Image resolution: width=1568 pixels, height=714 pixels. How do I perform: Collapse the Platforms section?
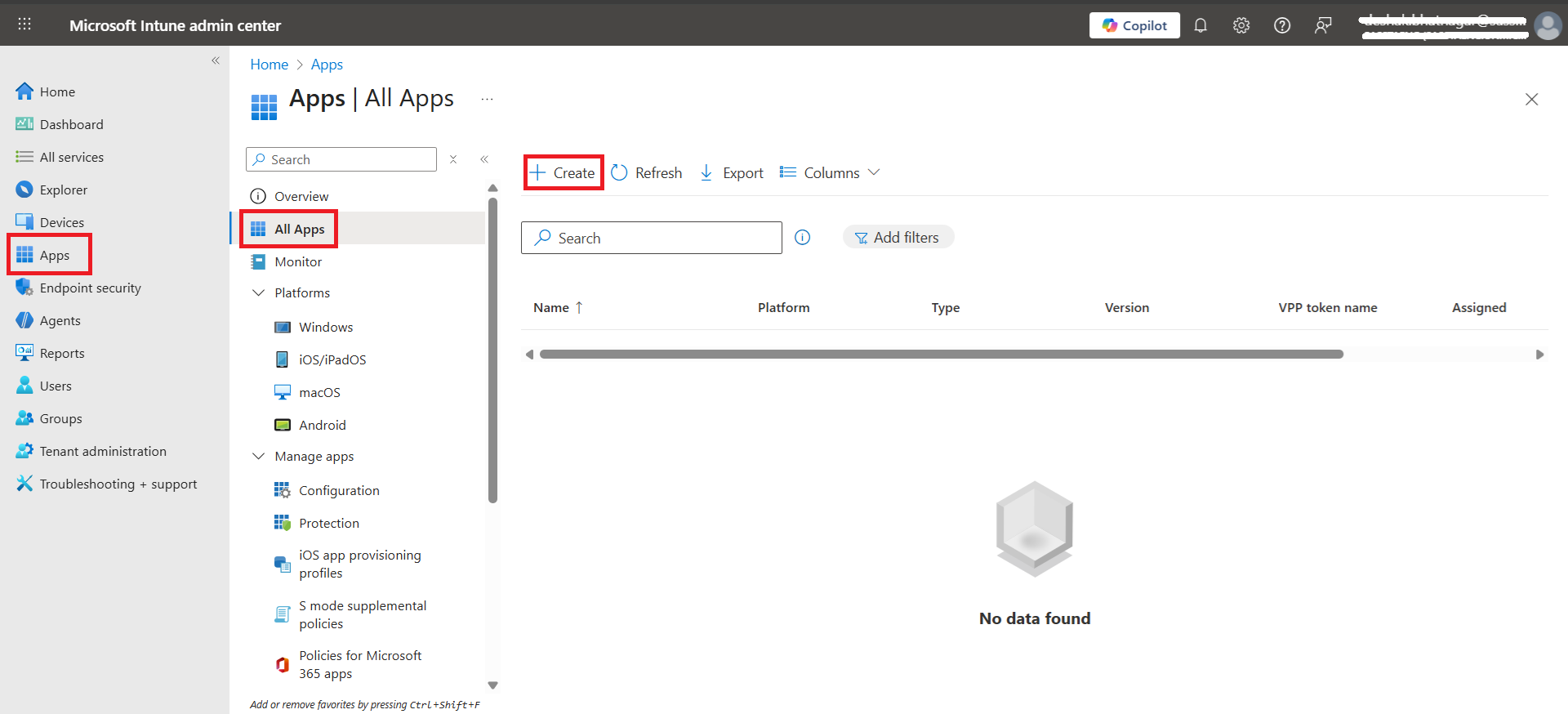coord(259,293)
